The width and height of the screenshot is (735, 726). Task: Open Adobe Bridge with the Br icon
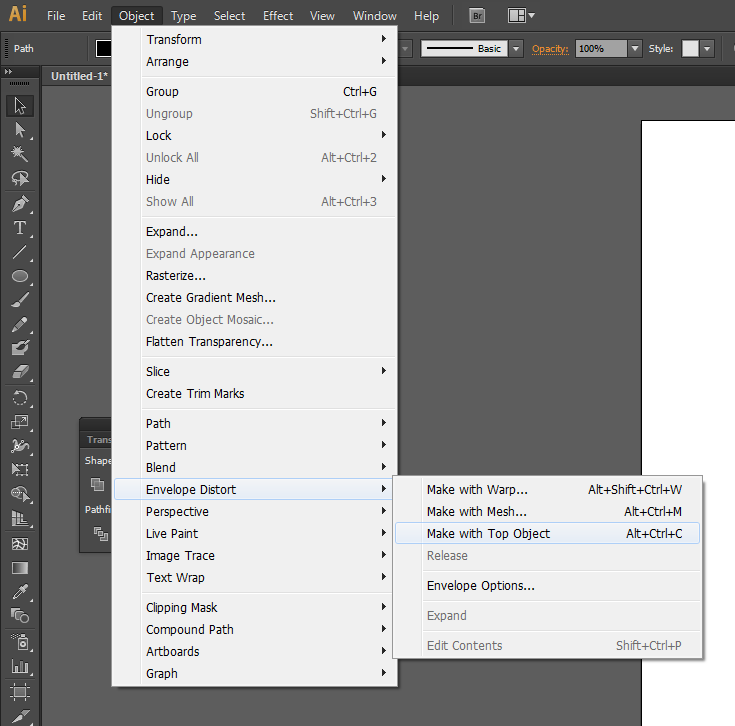click(478, 16)
